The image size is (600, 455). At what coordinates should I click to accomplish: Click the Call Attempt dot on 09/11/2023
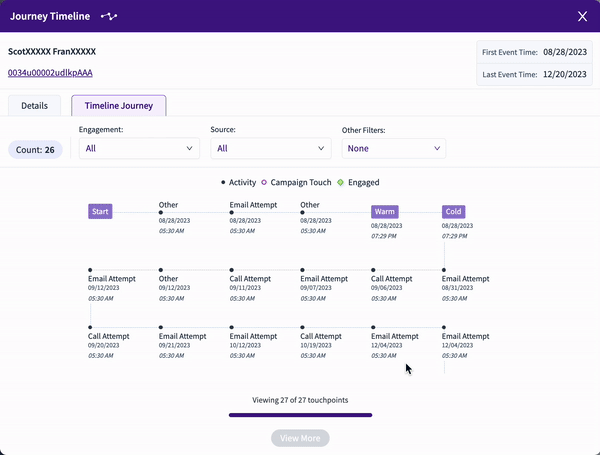[232, 270]
